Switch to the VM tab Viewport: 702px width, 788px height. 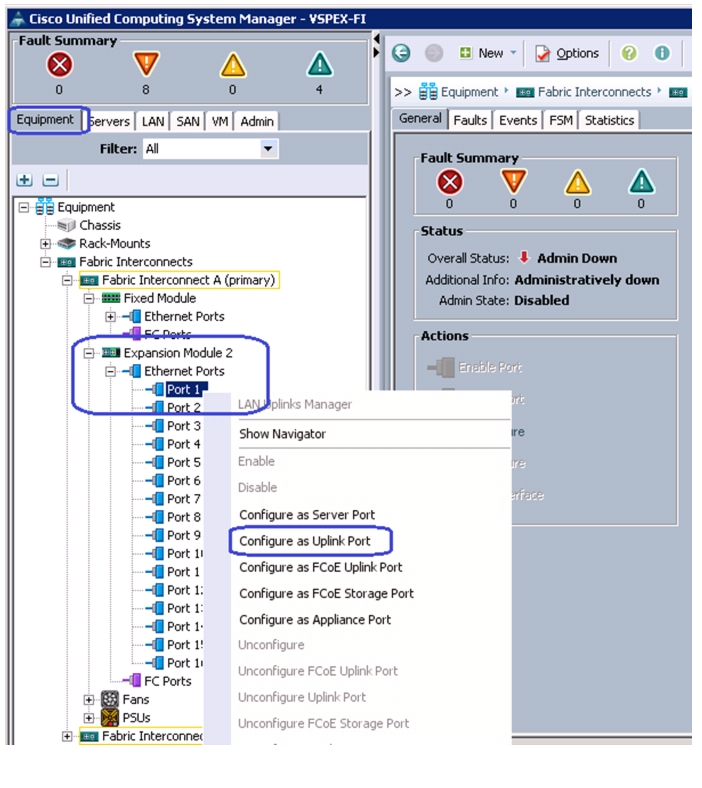(220, 121)
